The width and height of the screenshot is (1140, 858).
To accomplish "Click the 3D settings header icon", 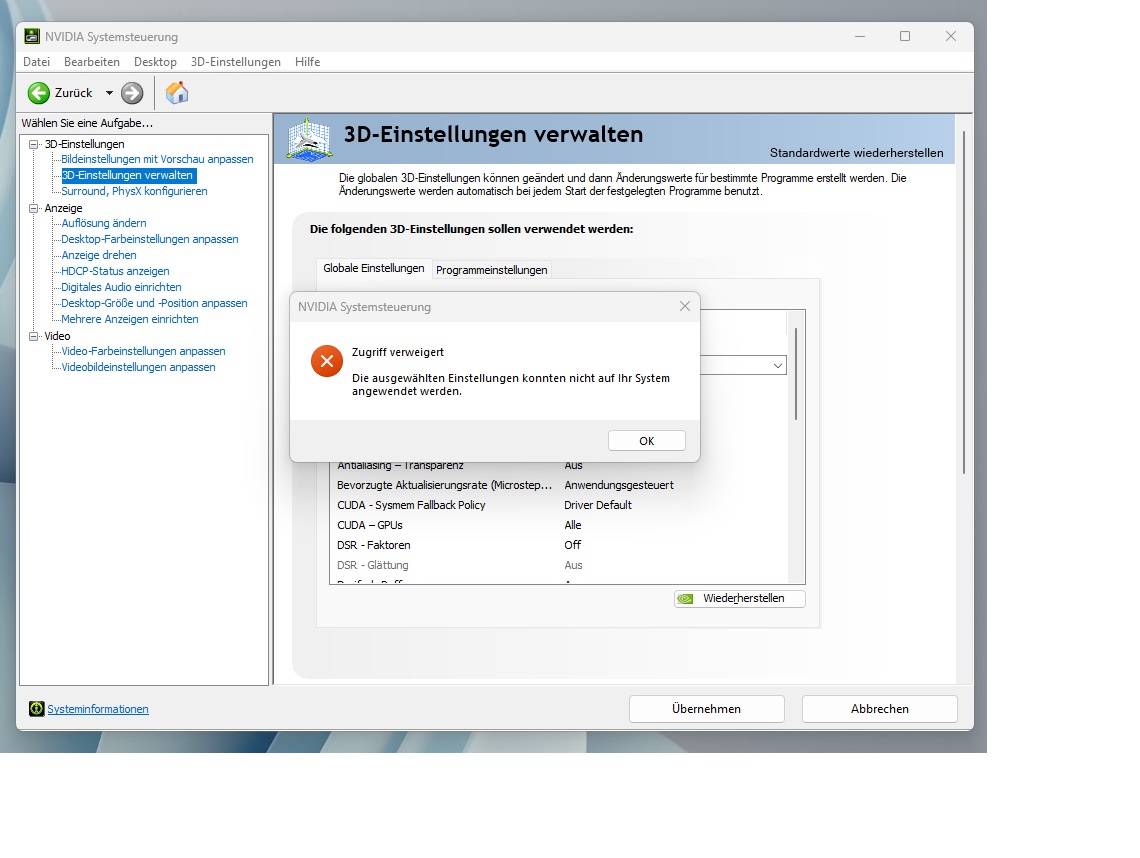I will pos(310,140).
